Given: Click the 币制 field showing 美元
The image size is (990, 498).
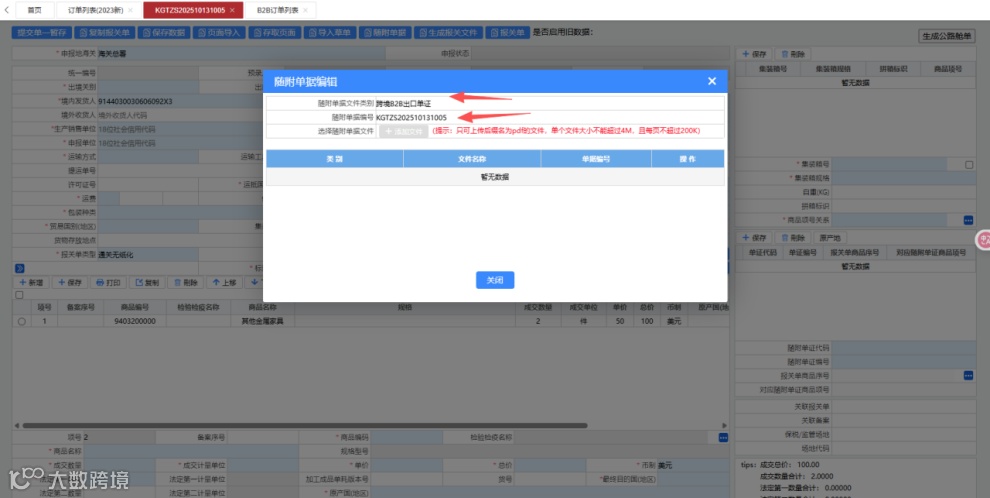Looking at the screenshot, I should click(693, 465).
